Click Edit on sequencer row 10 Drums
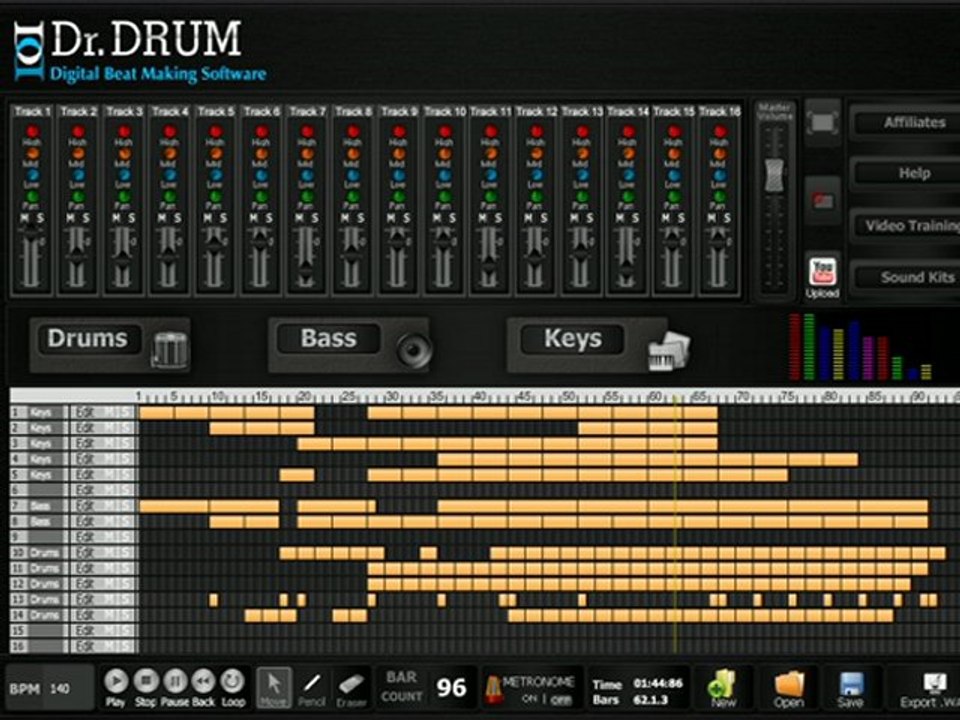960x720 pixels. click(x=84, y=553)
